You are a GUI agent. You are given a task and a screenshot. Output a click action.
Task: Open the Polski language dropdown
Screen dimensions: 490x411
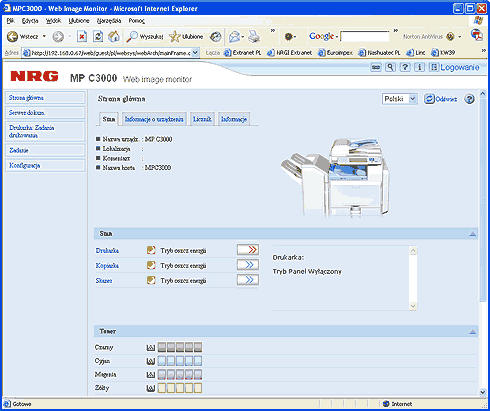click(x=399, y=99)
